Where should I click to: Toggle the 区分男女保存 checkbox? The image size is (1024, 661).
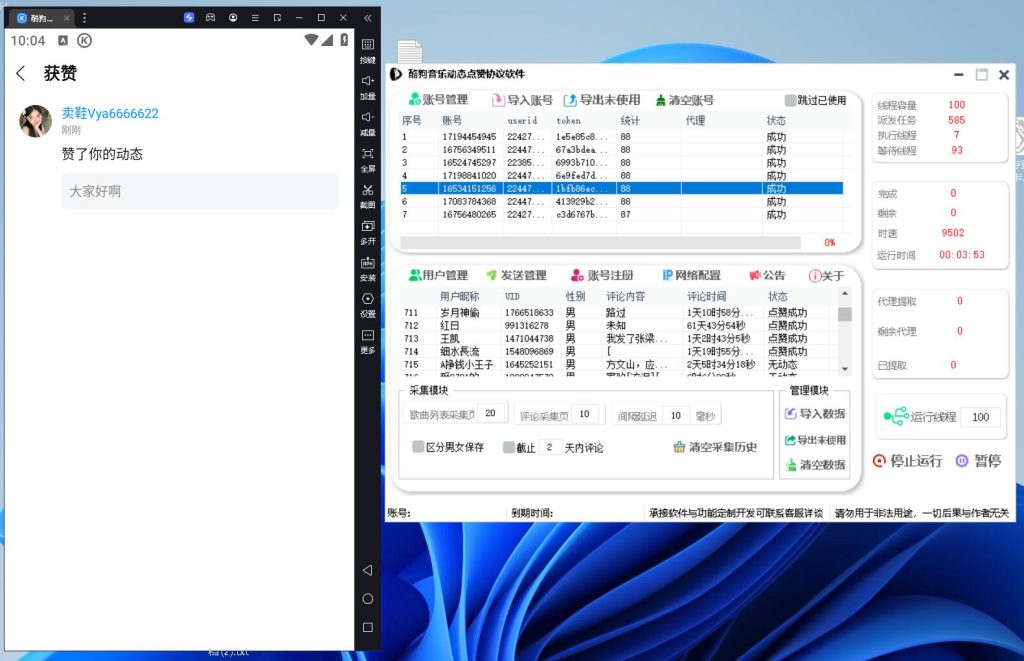(418, 447)
